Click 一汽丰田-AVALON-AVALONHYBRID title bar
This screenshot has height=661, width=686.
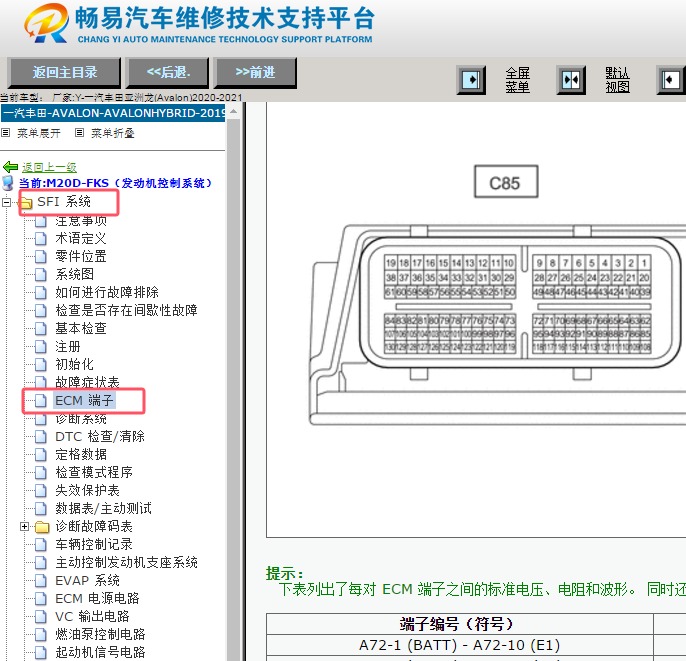(113, 113)
